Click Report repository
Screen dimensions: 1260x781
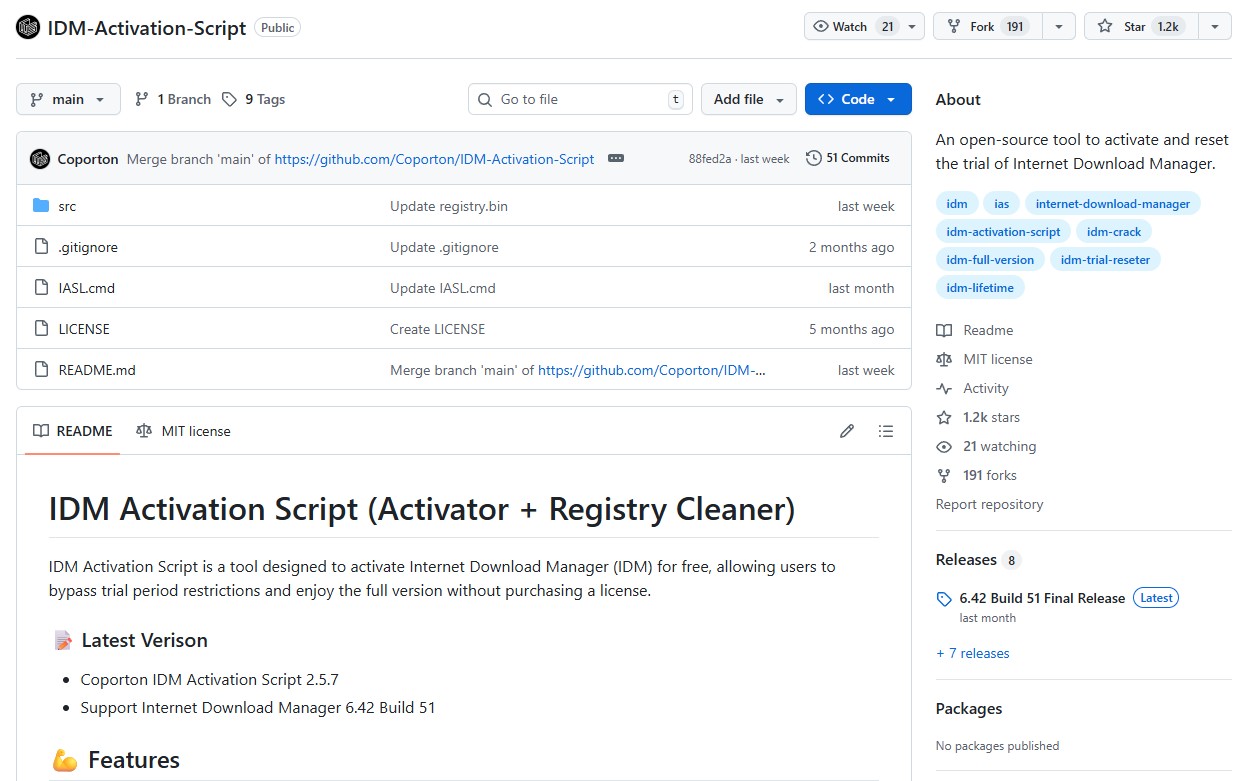(989, 504)
